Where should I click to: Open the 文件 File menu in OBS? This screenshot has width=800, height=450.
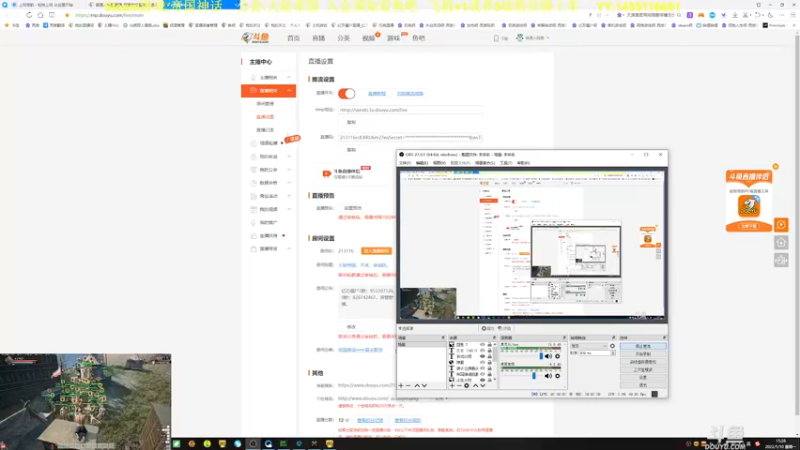(x=405, y=163)
